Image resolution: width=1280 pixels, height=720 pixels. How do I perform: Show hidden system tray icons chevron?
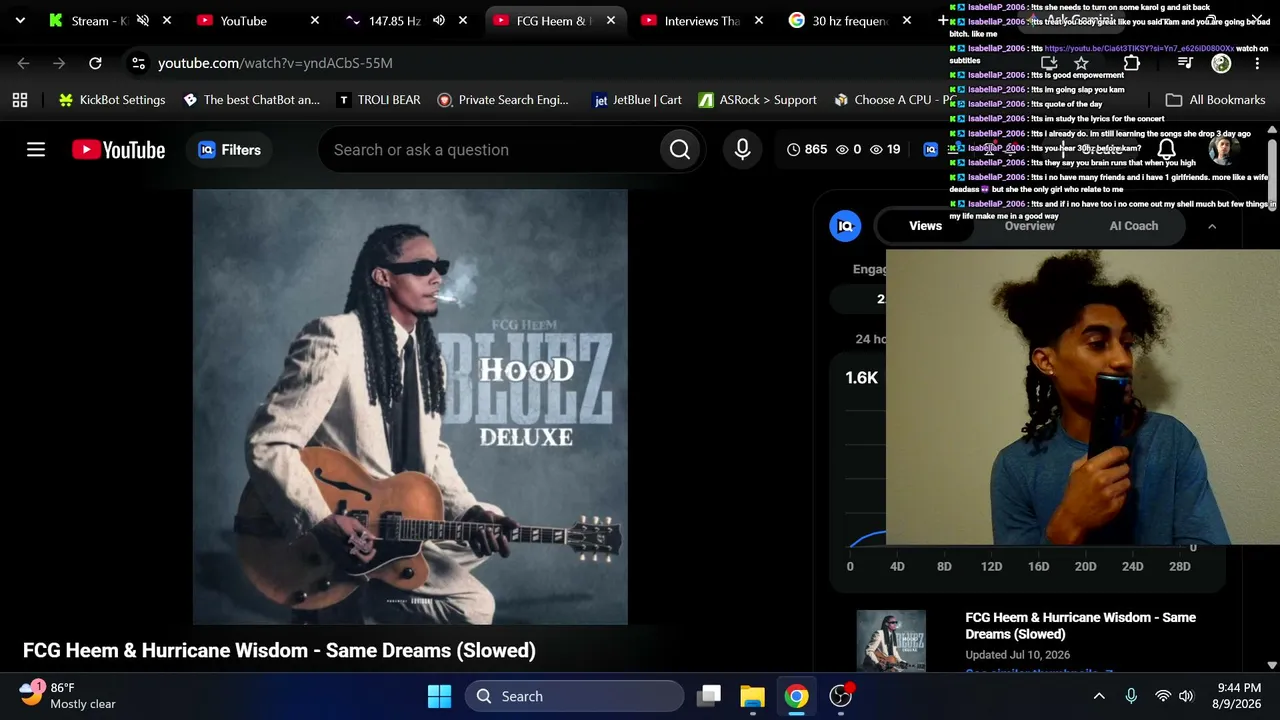point(1099,696)
